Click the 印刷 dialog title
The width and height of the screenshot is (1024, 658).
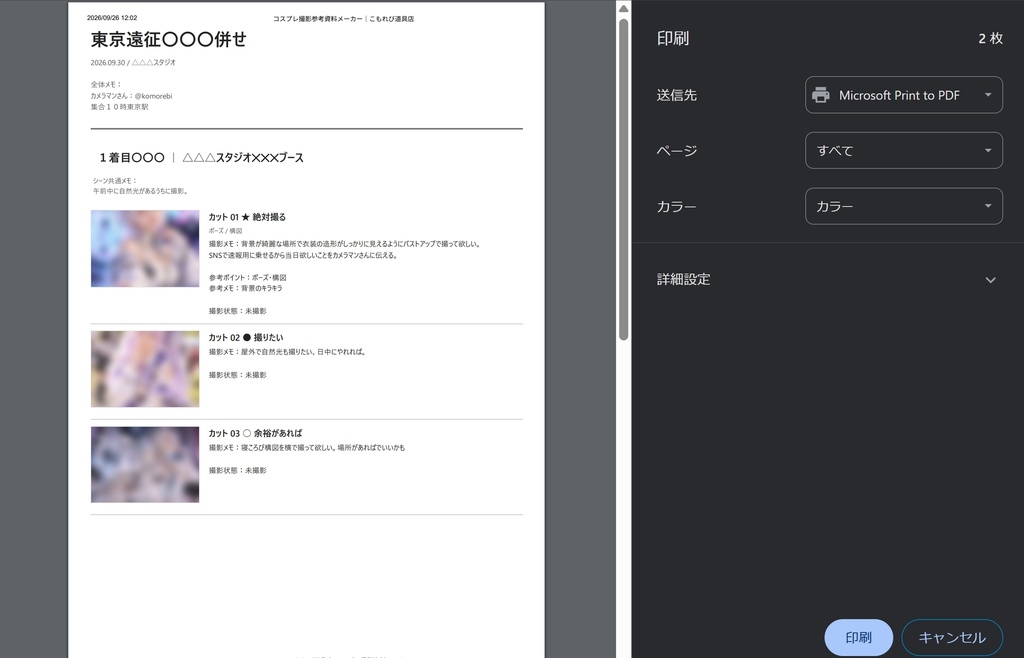pos(673,39)
